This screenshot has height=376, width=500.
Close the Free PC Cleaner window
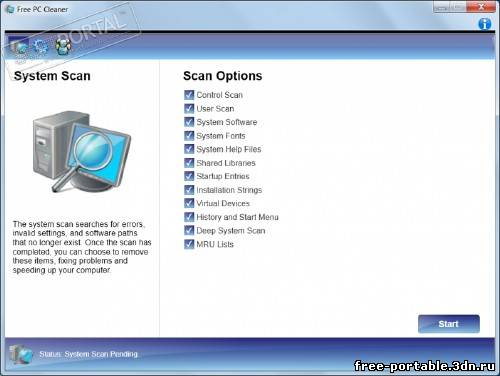481,7
